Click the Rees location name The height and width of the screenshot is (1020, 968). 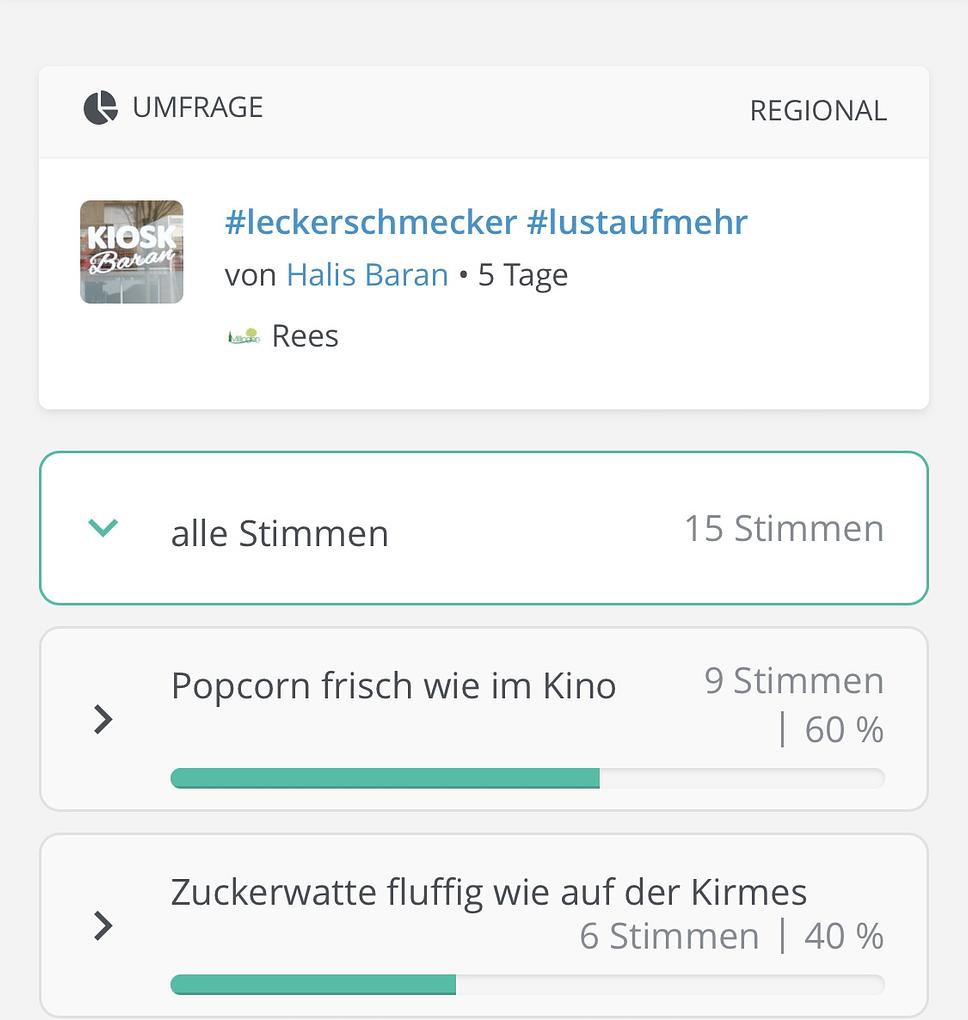tap(305, 337)
